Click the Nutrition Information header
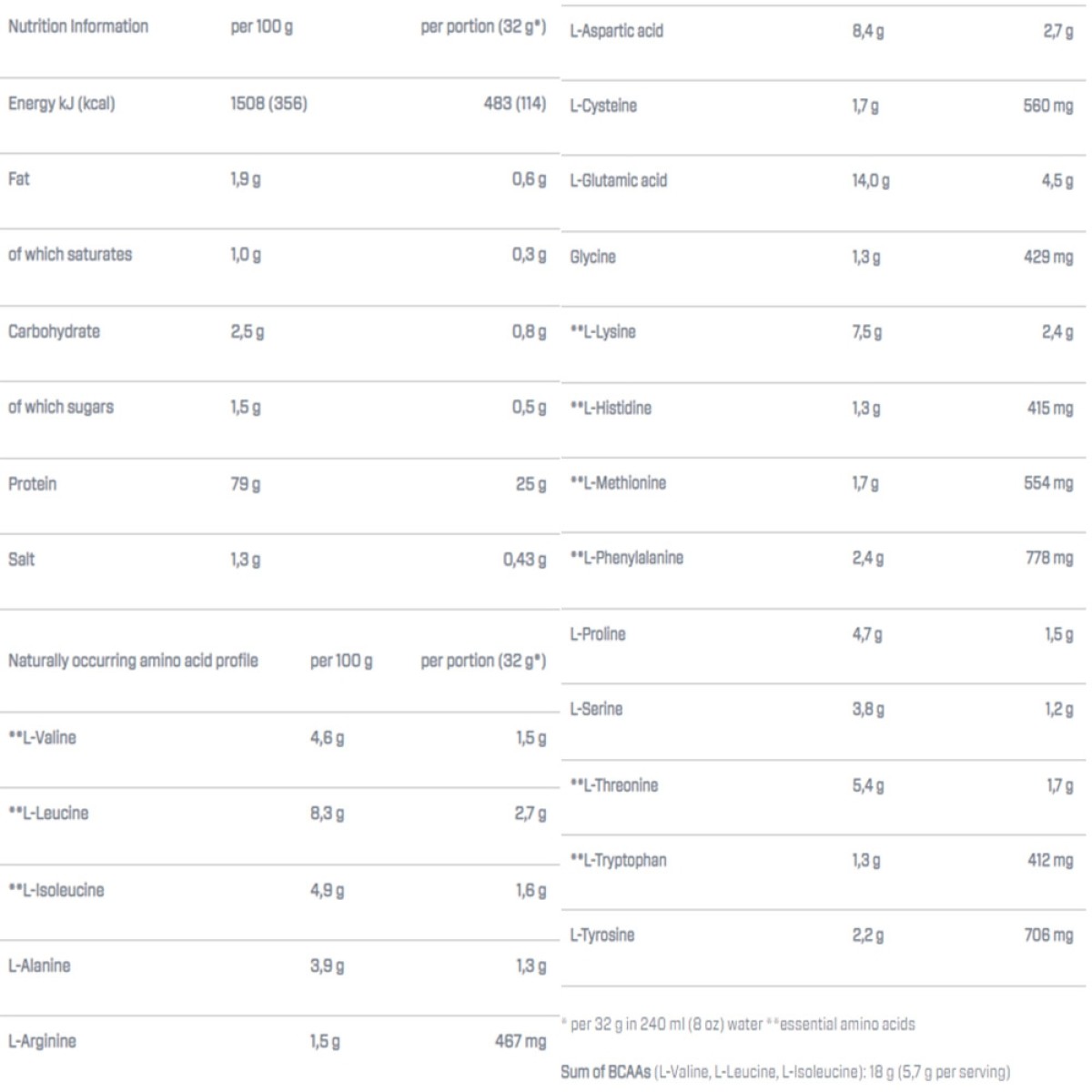 coord(78,26)
